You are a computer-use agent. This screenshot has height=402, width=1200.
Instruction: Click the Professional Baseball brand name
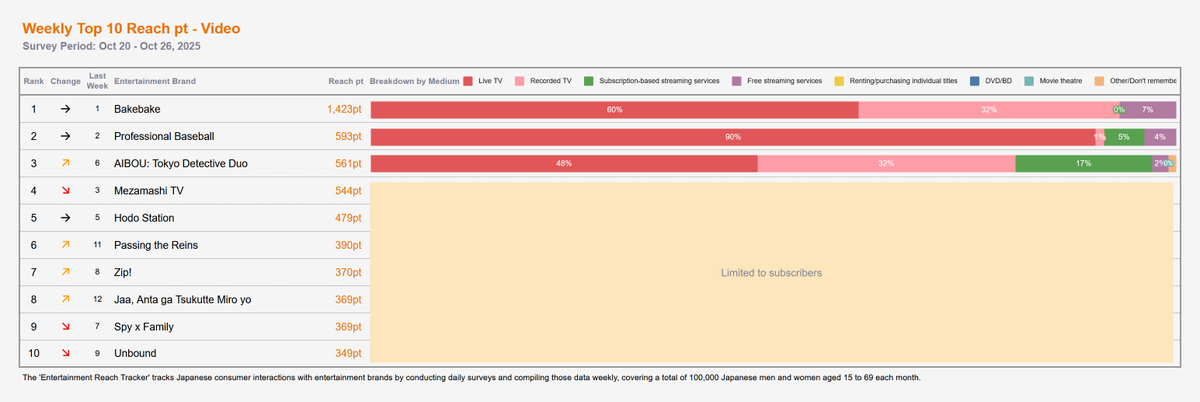click(164, 136)
